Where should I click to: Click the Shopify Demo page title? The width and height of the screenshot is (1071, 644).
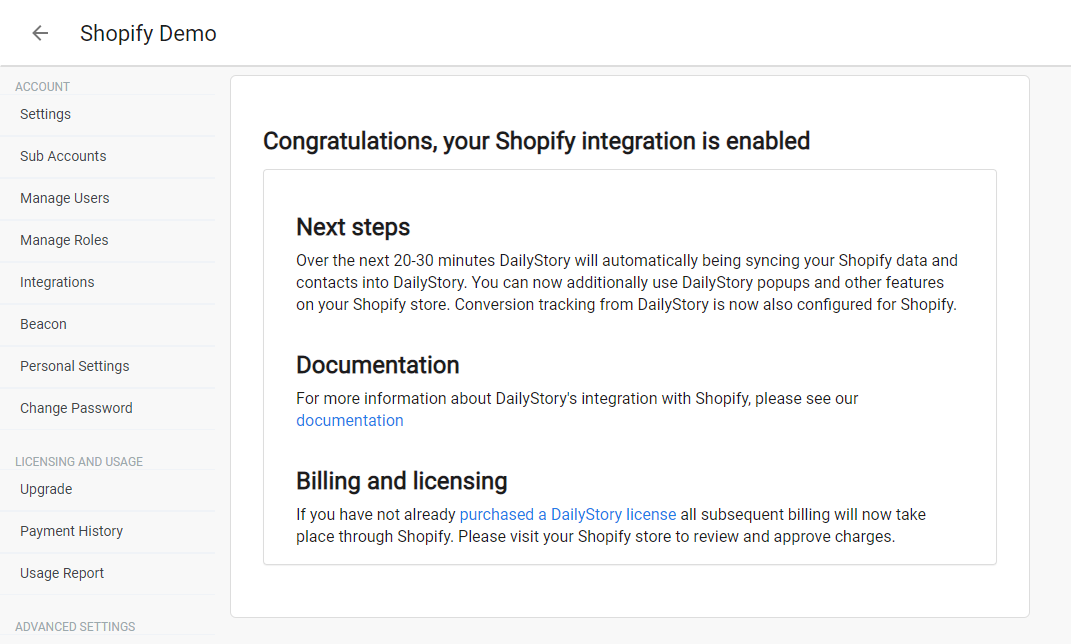[148, 33]
